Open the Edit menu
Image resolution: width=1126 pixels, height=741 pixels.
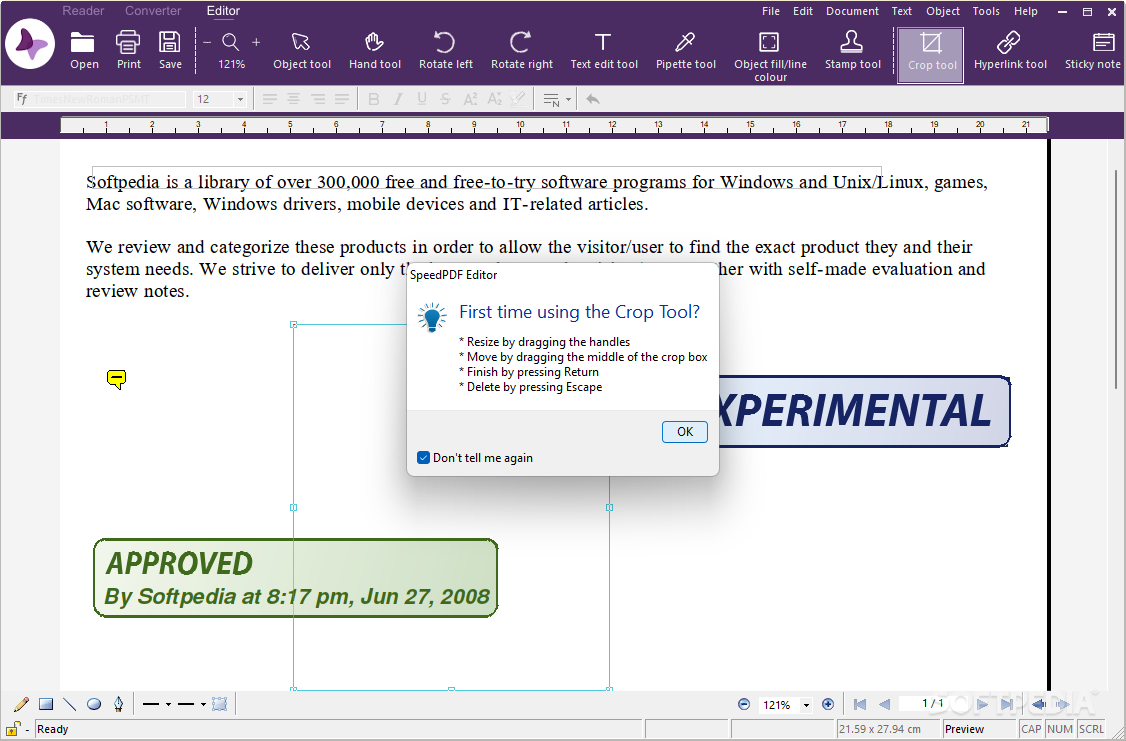tap(803, 11)
